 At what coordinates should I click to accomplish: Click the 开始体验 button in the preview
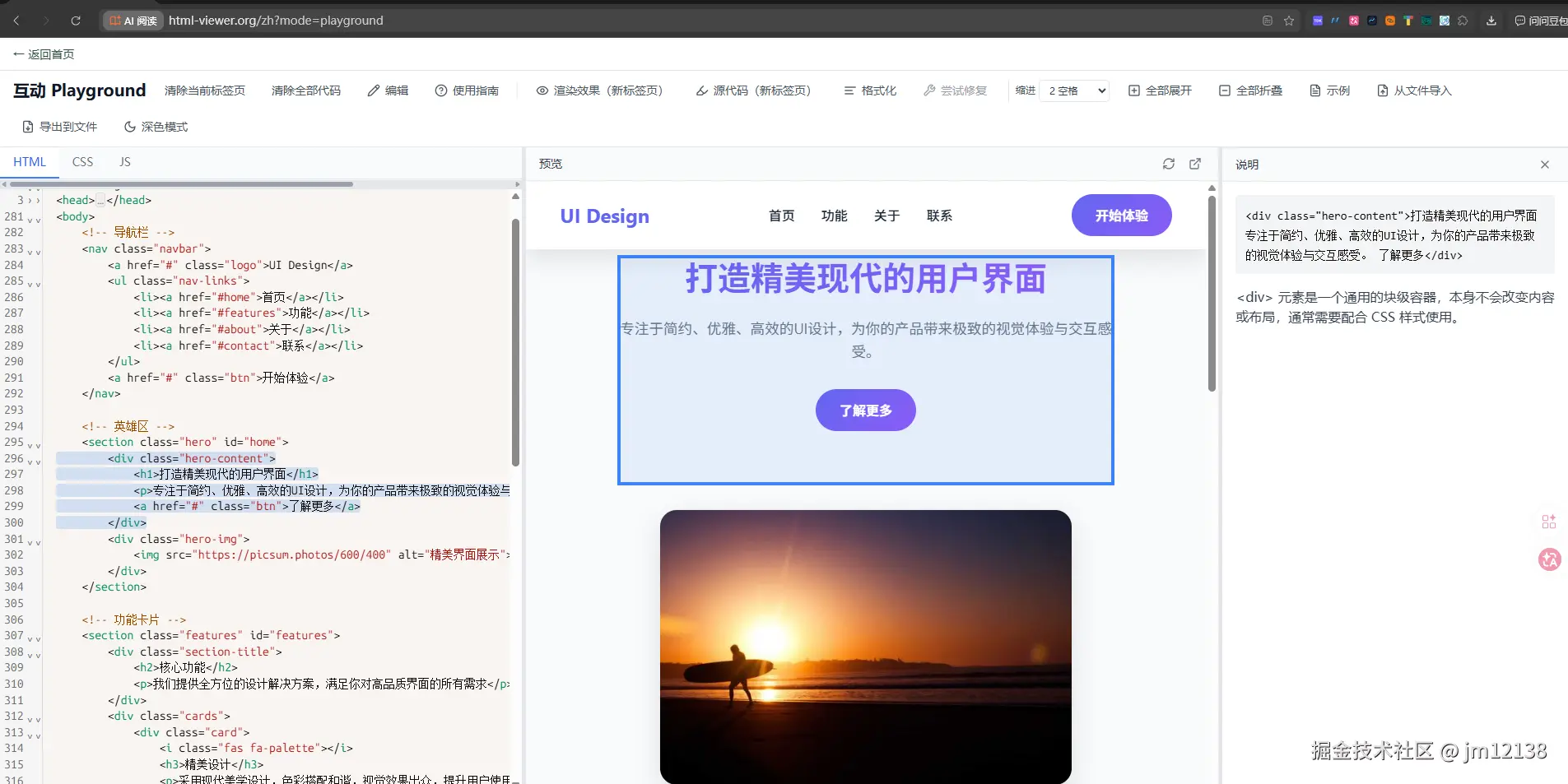[1121, 215]
